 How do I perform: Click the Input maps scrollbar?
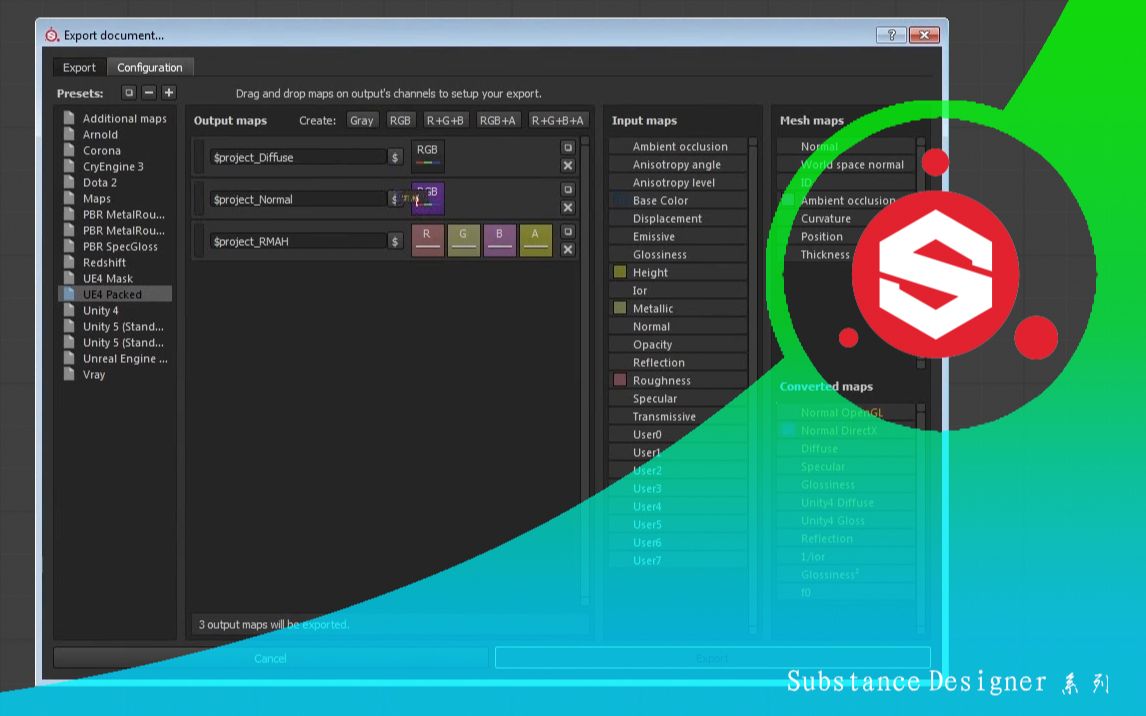coord(753,384)
